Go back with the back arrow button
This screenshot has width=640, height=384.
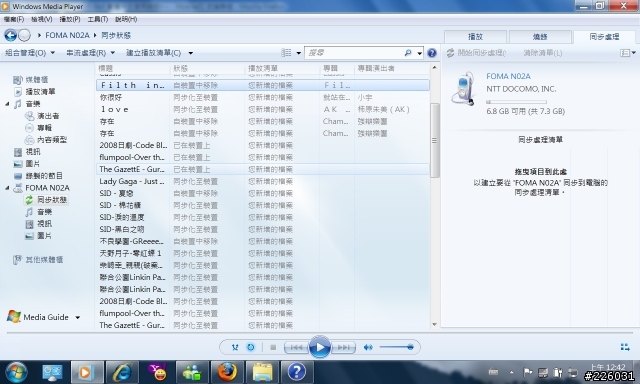pos(10,36)
